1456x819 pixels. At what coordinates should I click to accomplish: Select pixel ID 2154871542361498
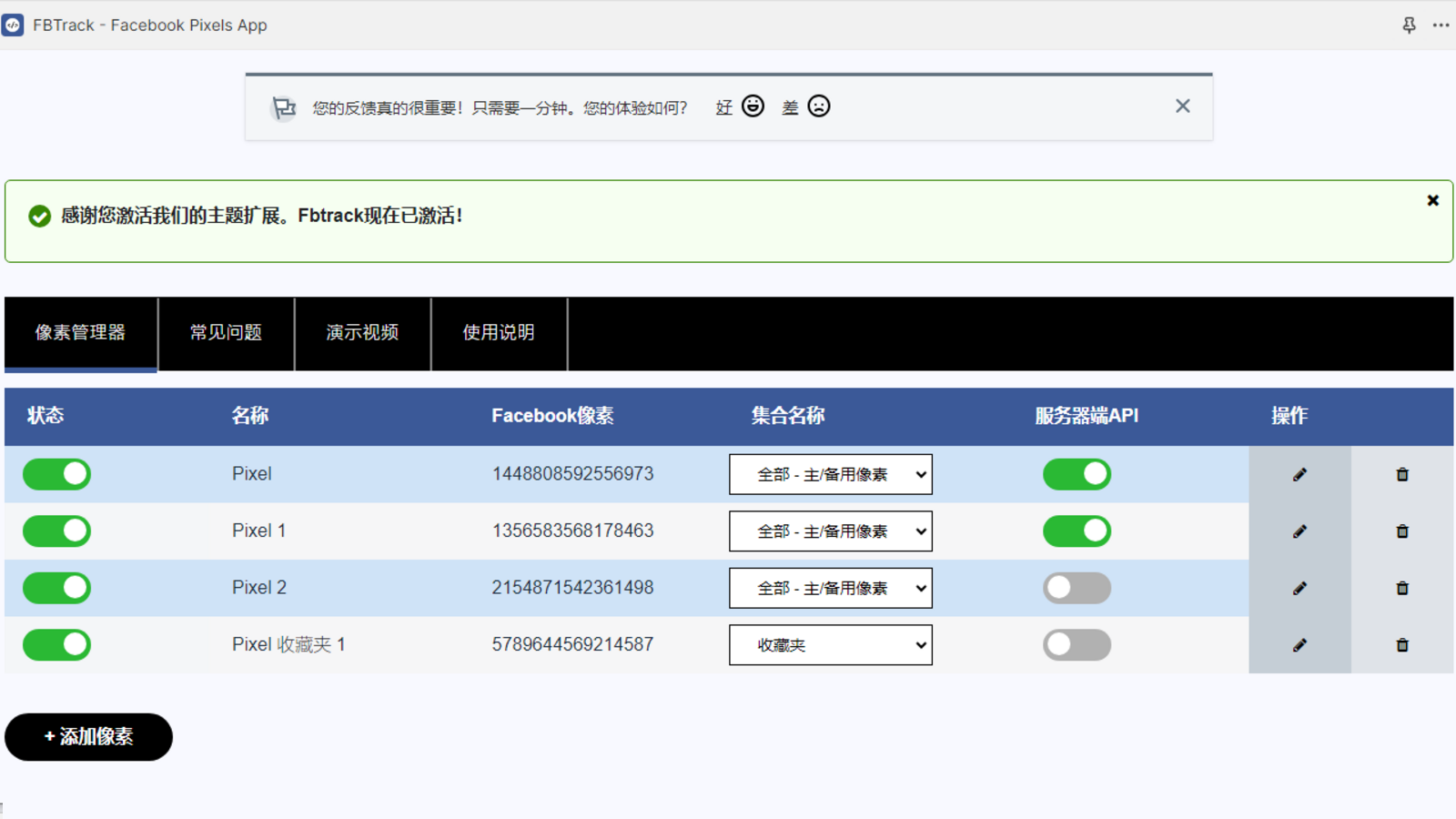[x=572, y=588]
